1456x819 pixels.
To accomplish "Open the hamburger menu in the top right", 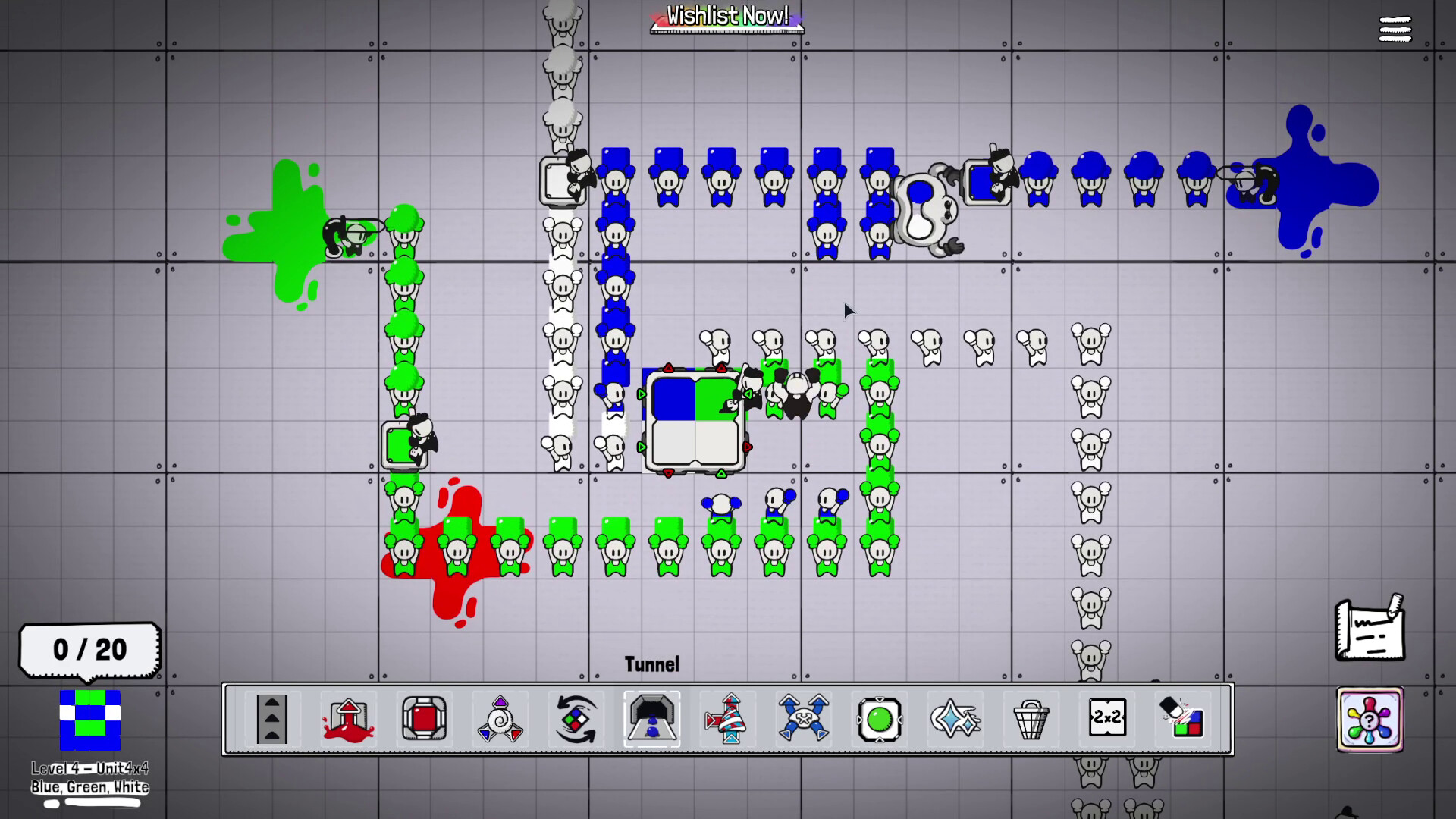I will pos(1395,29).
